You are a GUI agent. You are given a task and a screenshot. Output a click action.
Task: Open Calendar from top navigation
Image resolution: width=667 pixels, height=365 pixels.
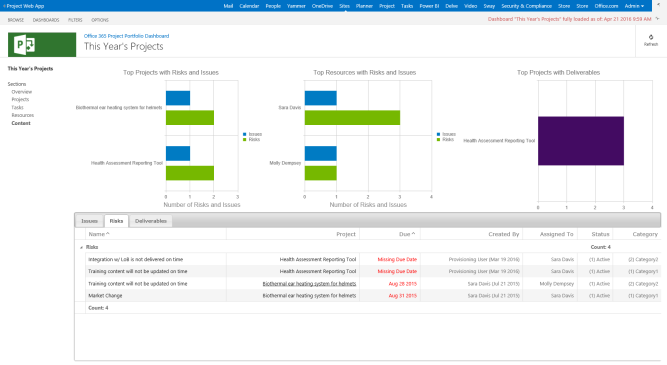coord(249,6)
